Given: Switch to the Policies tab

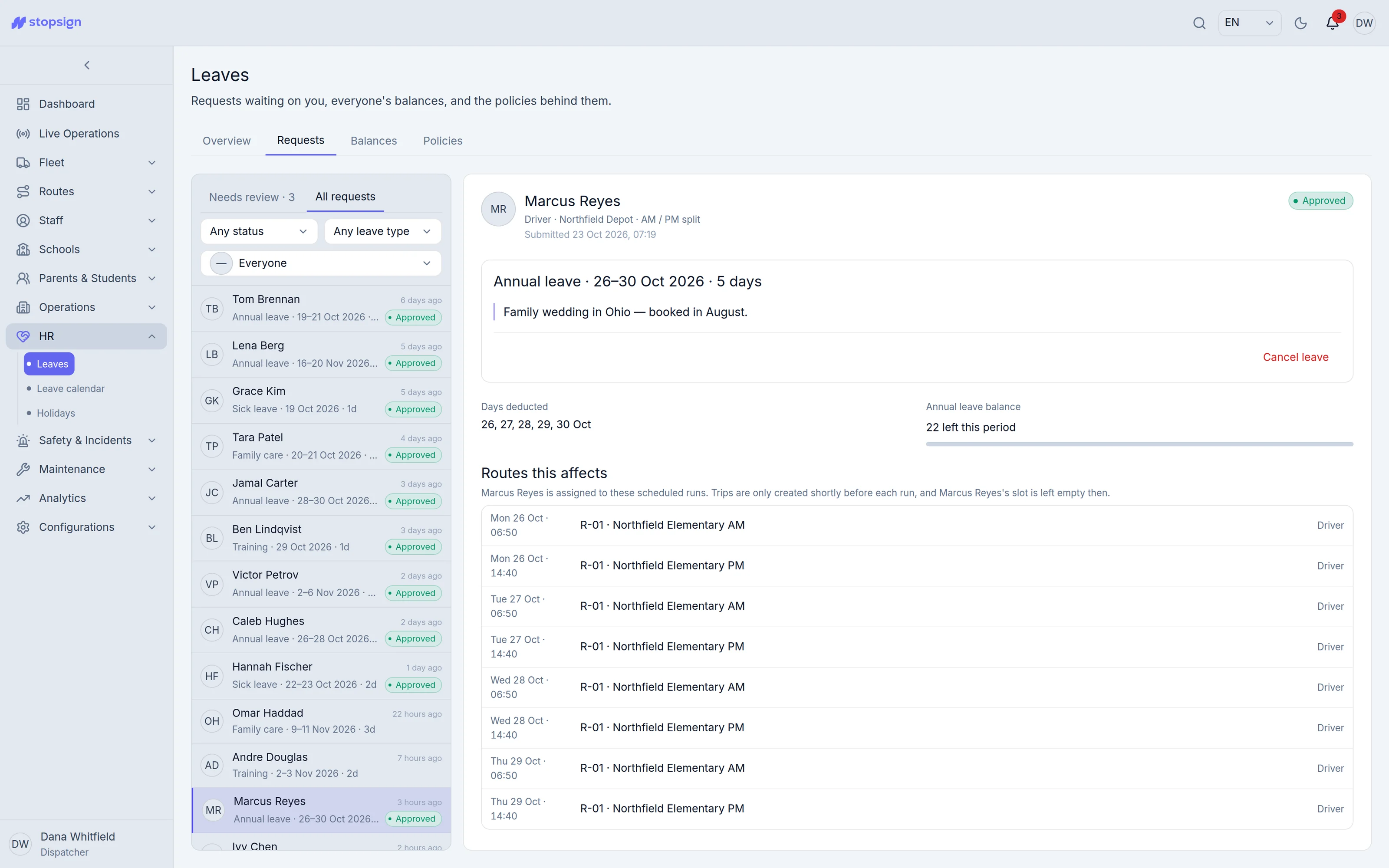Looking at the screenshot, I should pos(443,141).
